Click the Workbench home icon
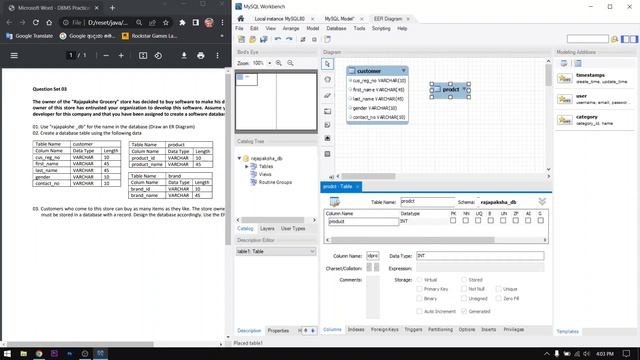 pos(241,19)
